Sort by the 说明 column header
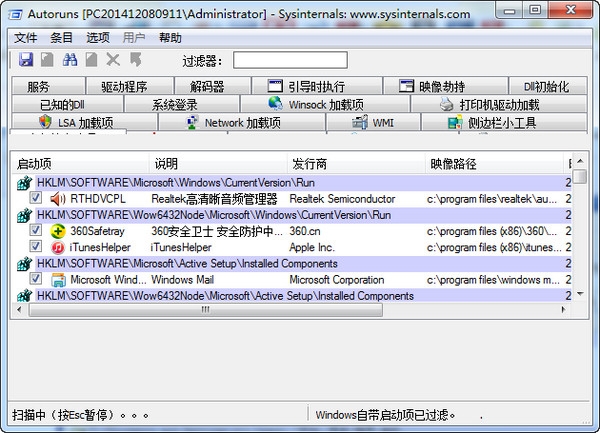The image size is (600, 433). [218, 164]
